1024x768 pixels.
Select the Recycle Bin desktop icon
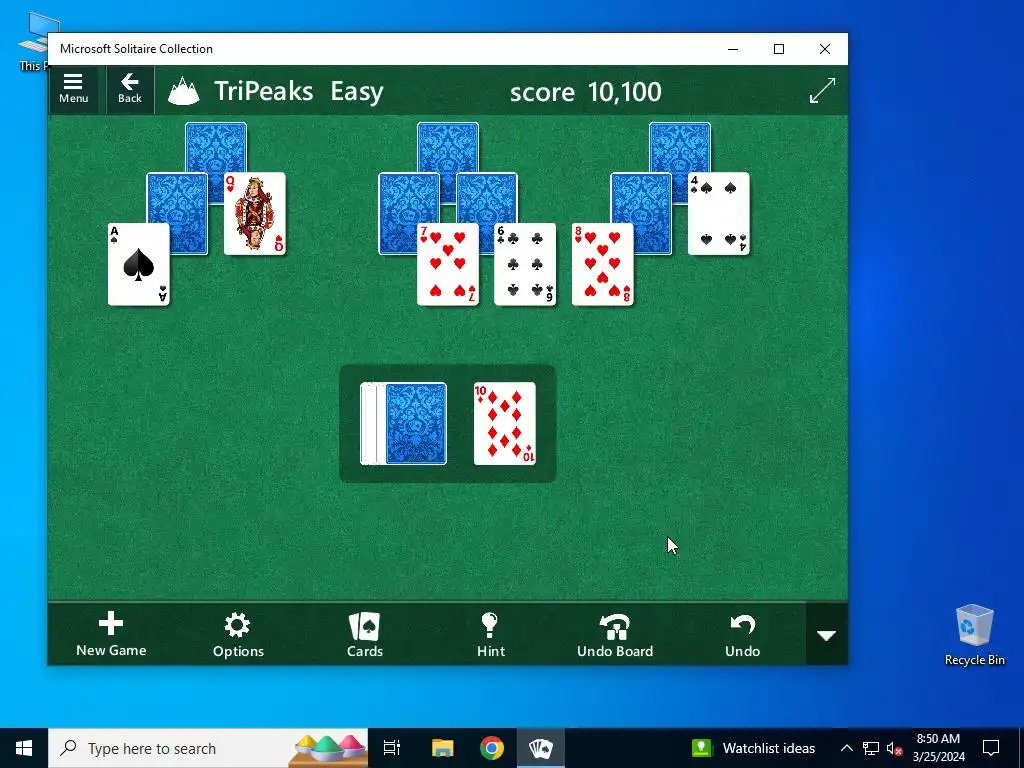click(974, 635)
